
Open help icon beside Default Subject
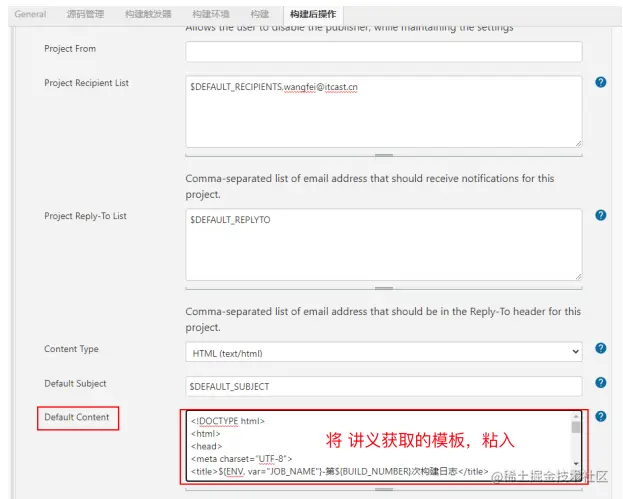pos(600,383)
